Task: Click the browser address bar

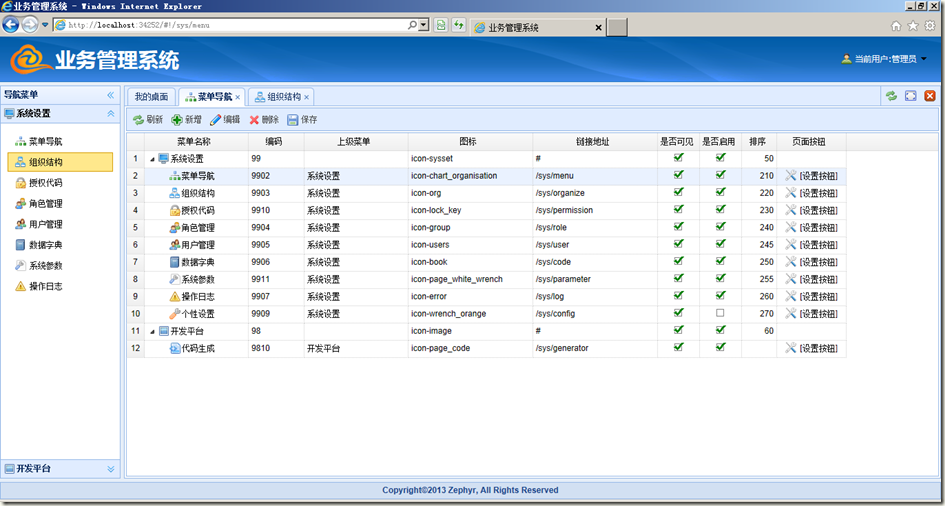Action: coord(230,25)
